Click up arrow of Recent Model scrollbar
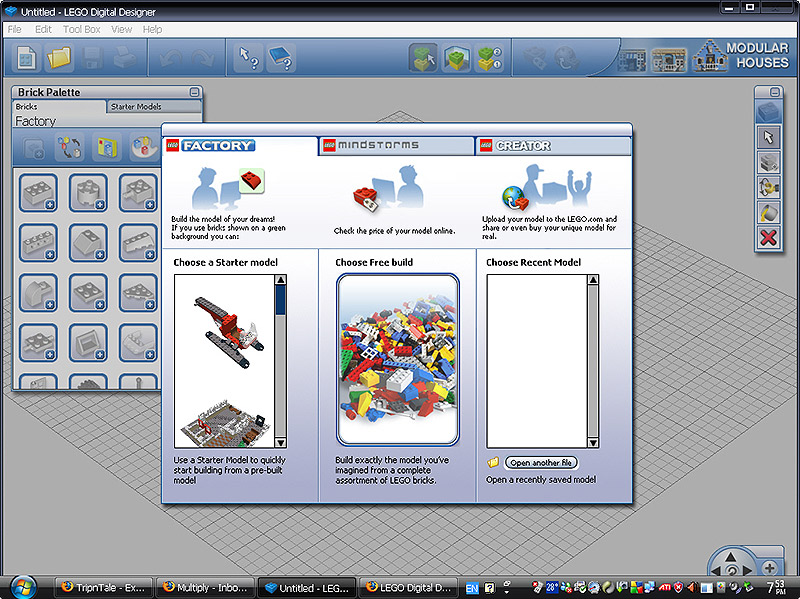This screenshot has width=800, height=599. [593, 280]
